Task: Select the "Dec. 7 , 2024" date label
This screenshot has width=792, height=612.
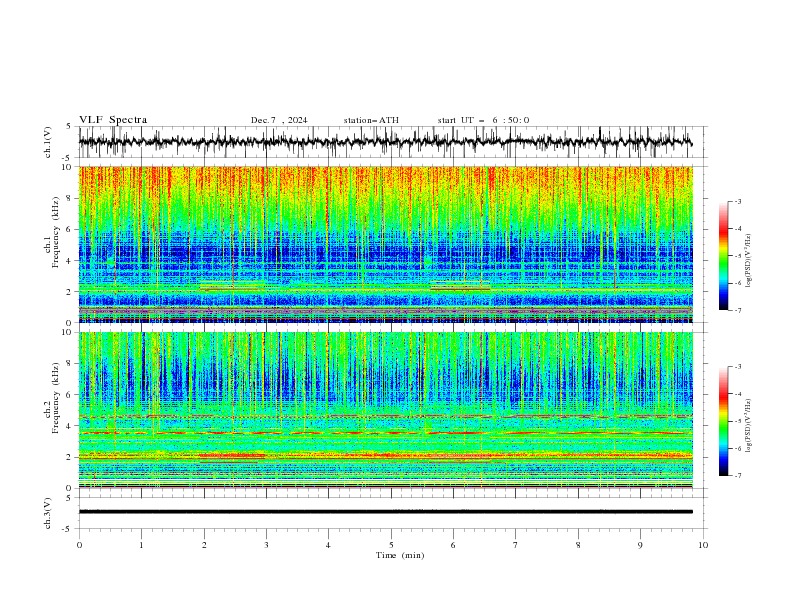Action: (279, 120)
